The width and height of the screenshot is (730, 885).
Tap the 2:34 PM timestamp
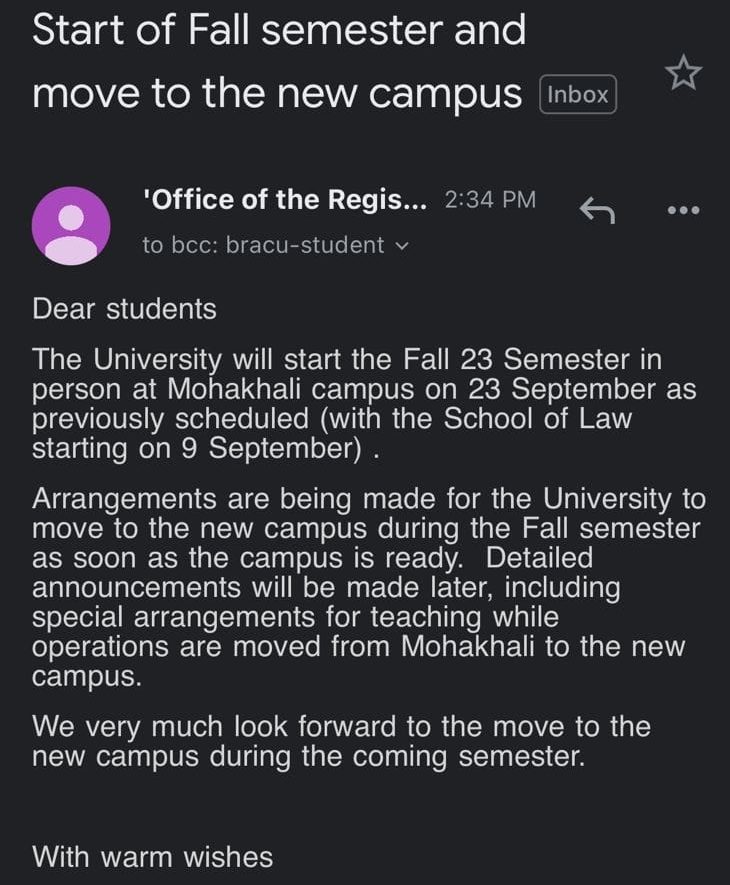pyautogui.click(x=490, y=199)
